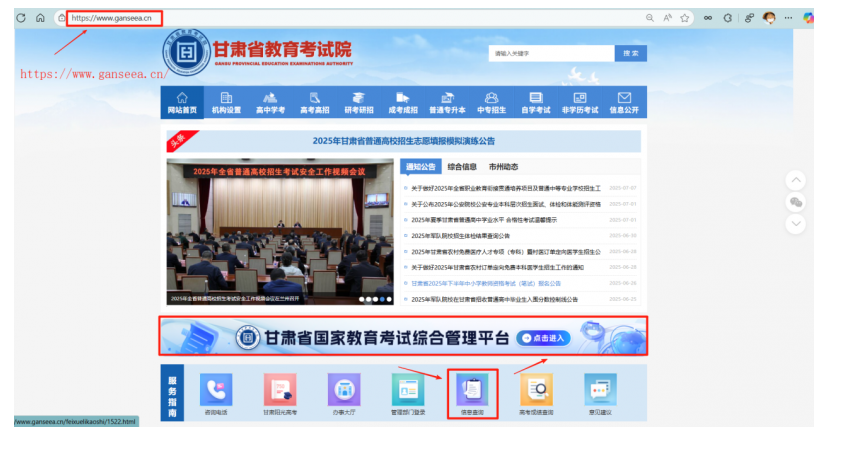The image size is (850, 463).
Task: Open the 信息公开 navigation item
Action: click(624, 103)
